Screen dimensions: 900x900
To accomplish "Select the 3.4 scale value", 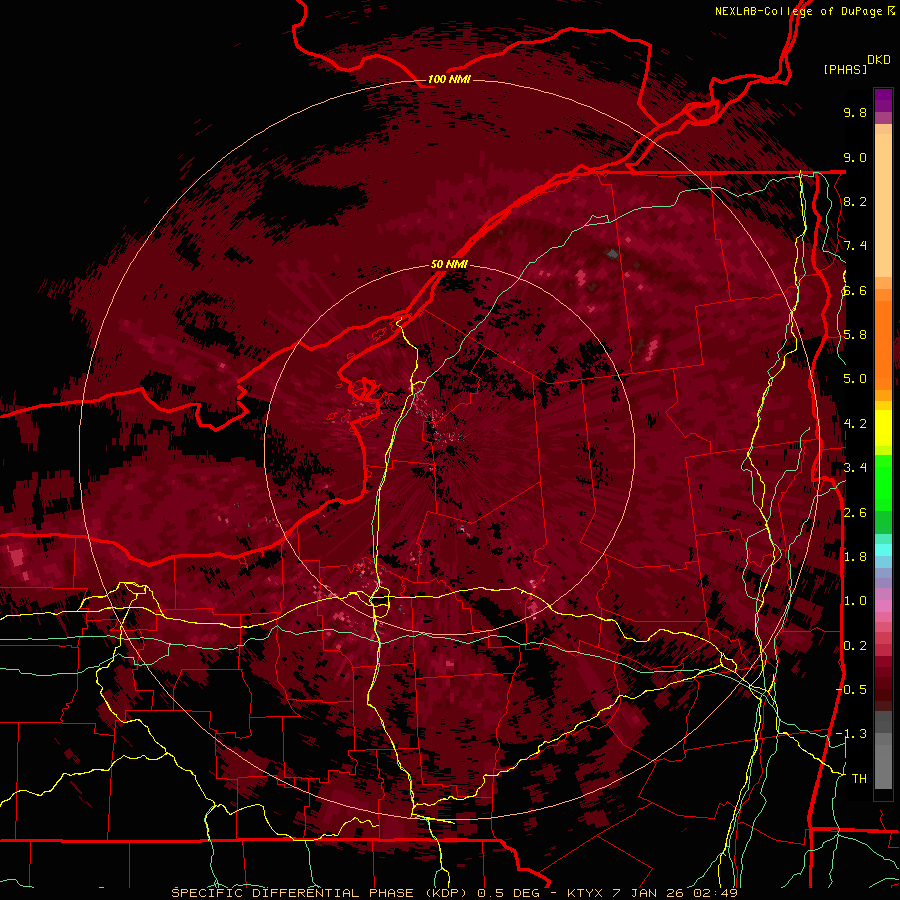I will (x=855, y=467).
